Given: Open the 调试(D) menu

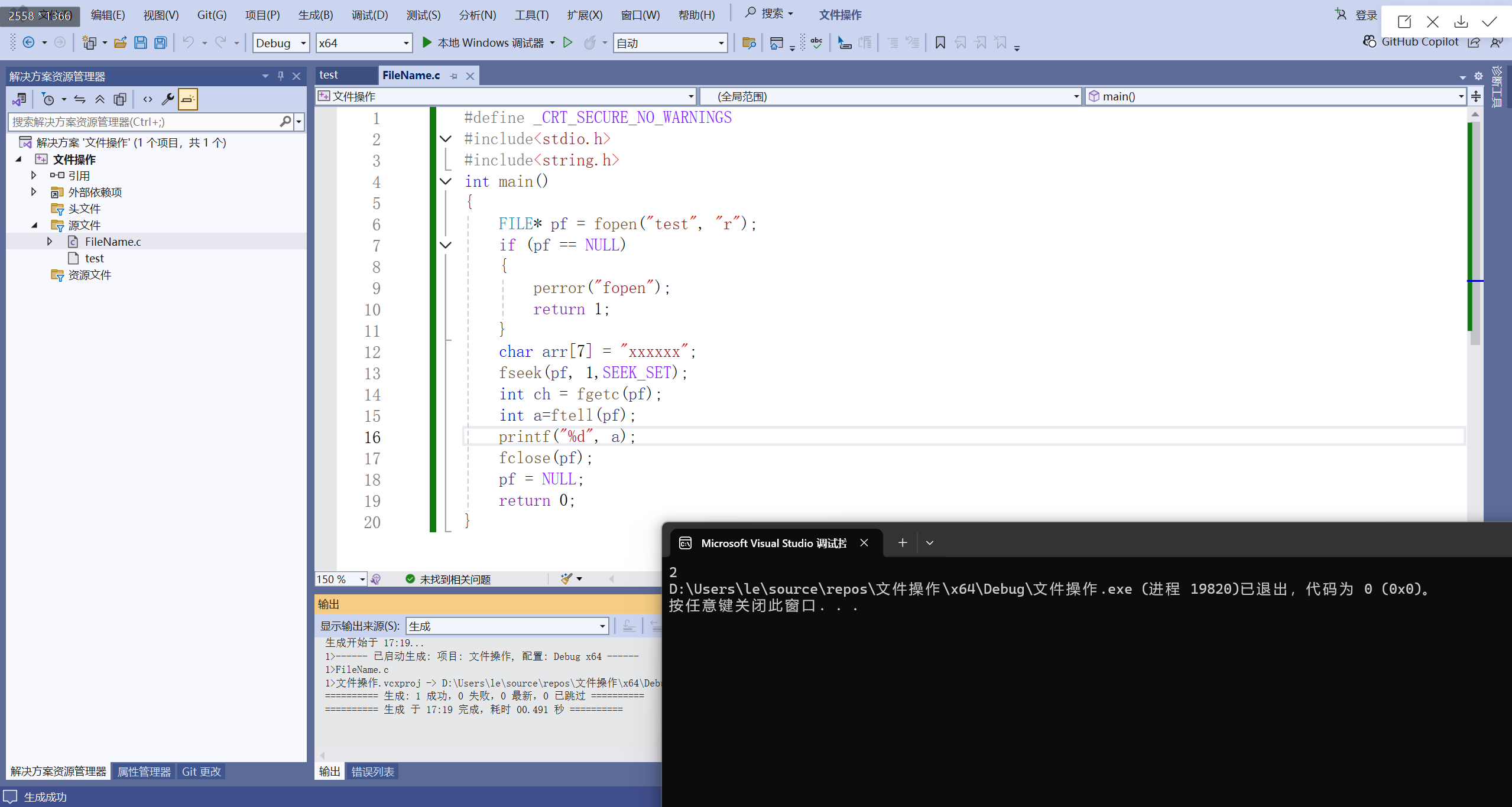Looking at the screenshot, I should 370,15.
